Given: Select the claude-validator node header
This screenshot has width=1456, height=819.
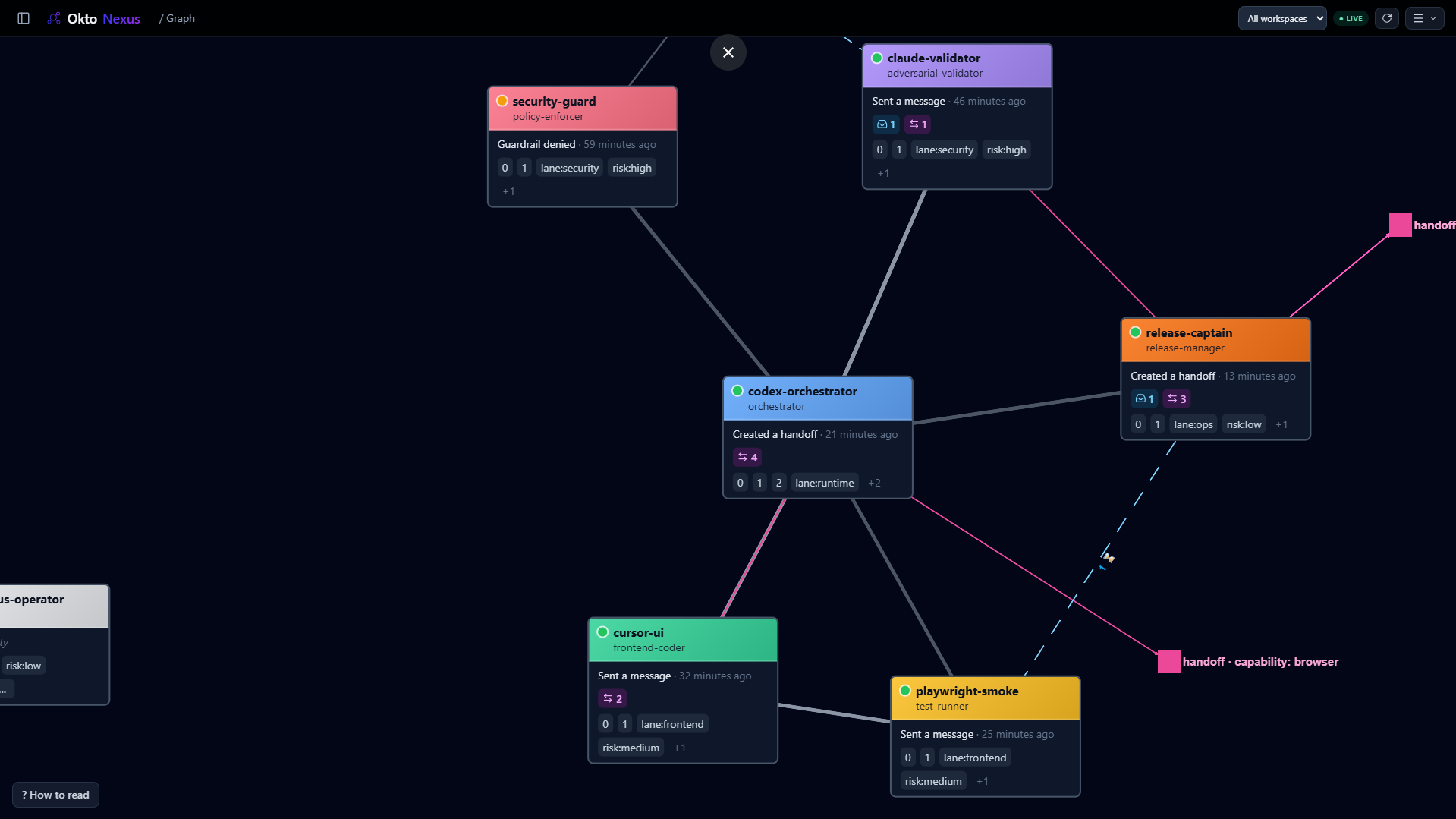Looking at the screenshot, I should click(x=957, y=65).
